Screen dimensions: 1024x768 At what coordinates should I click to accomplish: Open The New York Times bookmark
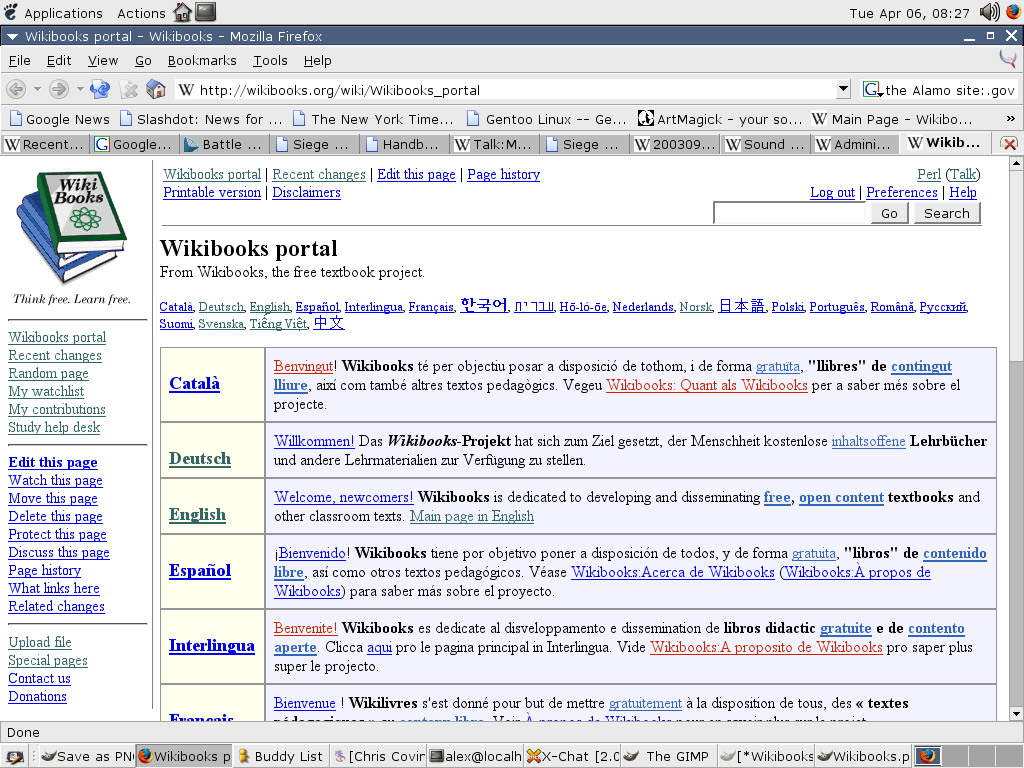point(374,119)
